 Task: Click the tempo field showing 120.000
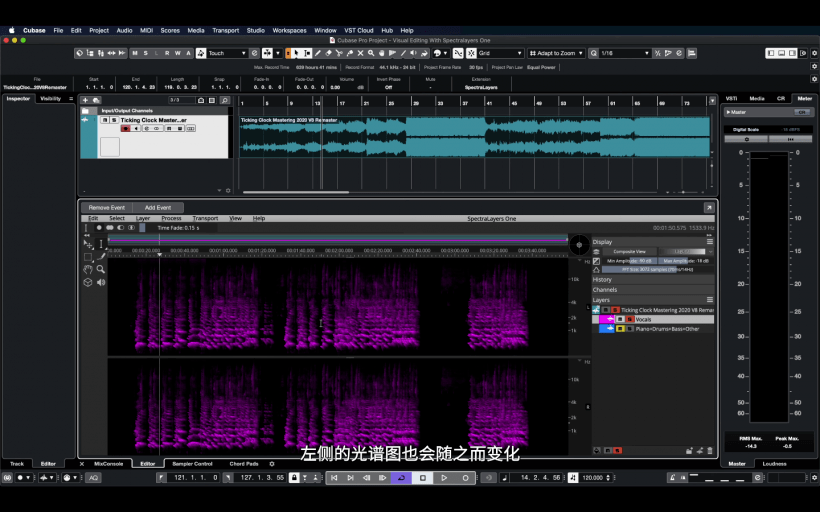coord(593,477)
